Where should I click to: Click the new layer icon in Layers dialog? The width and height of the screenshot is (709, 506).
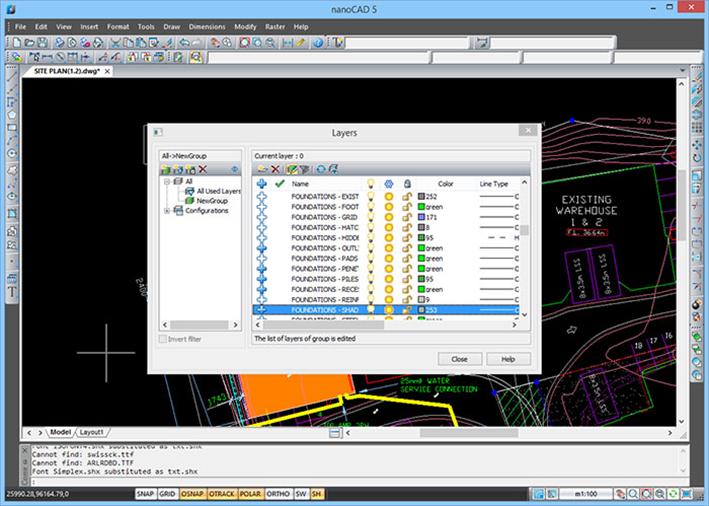pos(262,169)
